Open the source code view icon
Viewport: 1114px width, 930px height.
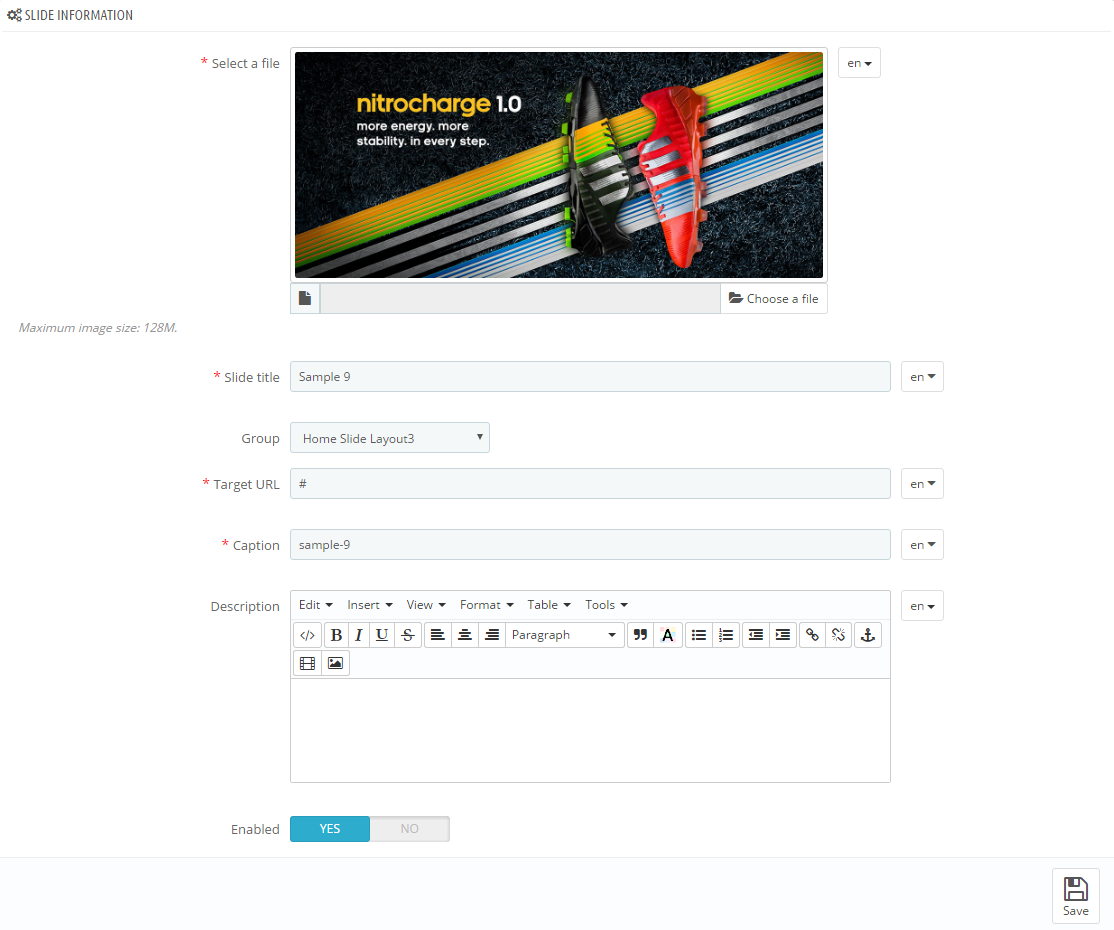click(x=307, y=635)
